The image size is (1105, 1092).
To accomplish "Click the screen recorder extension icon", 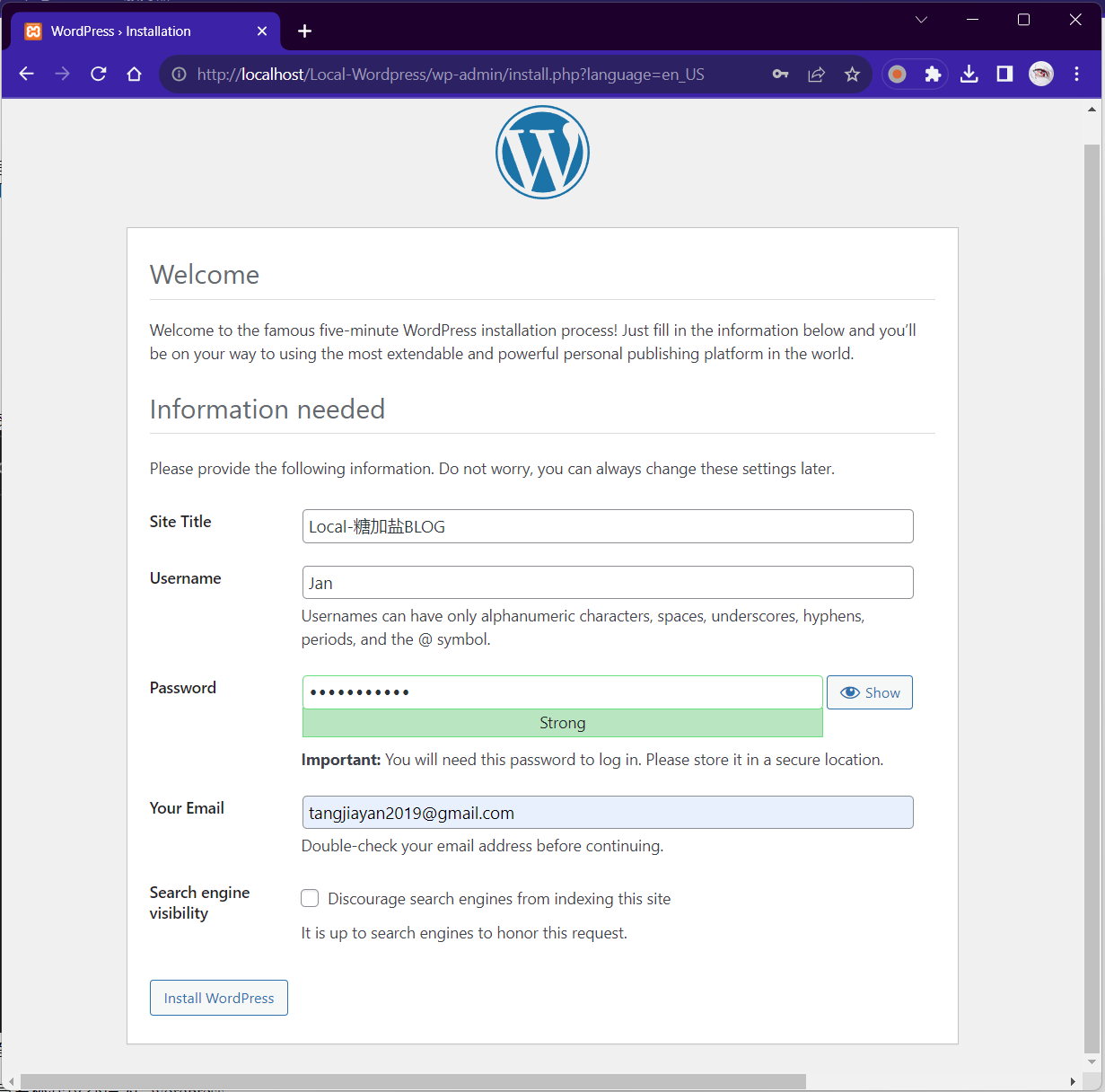I will tap(897, 75).
